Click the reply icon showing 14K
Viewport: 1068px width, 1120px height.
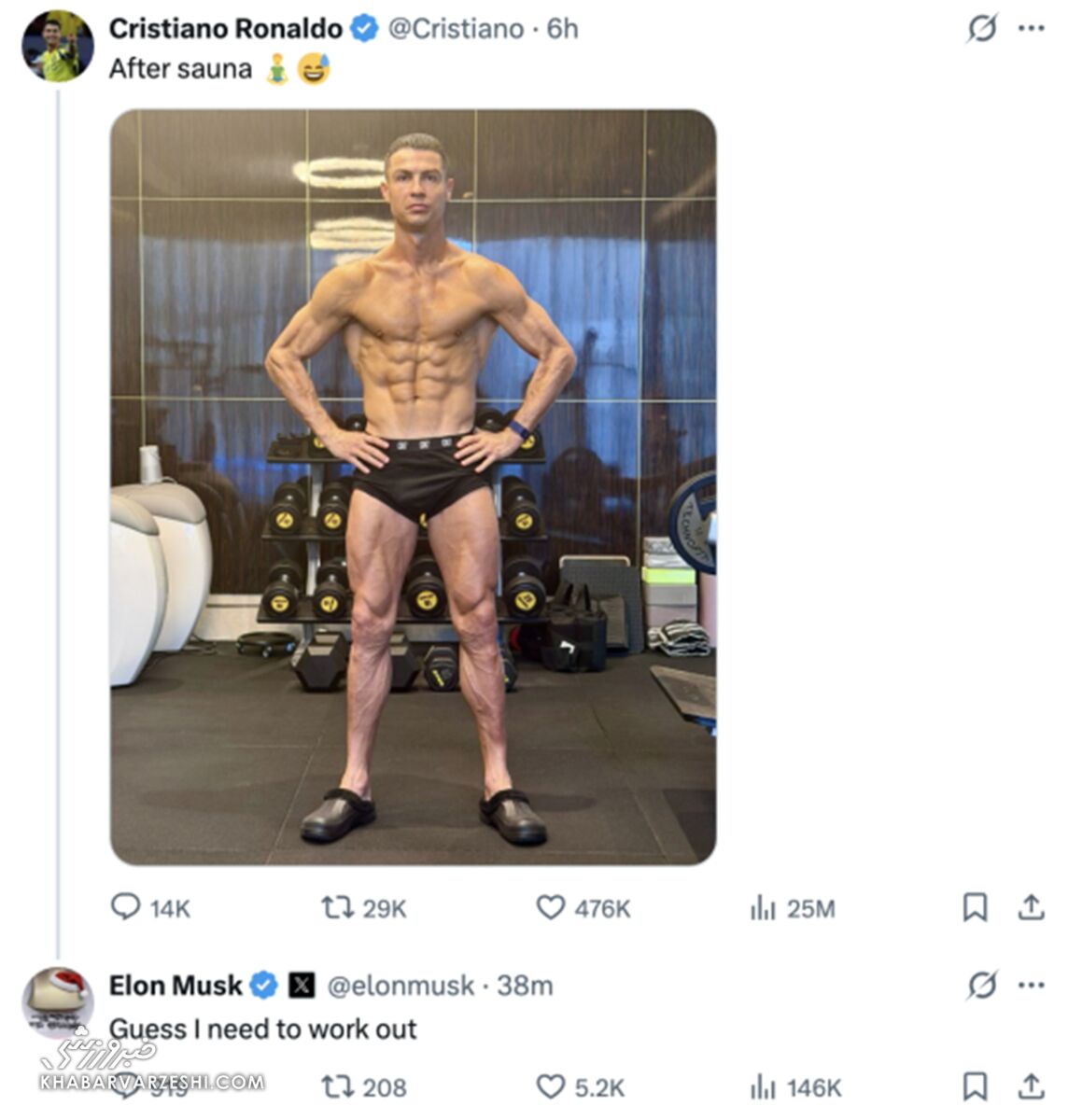(125, 907)
